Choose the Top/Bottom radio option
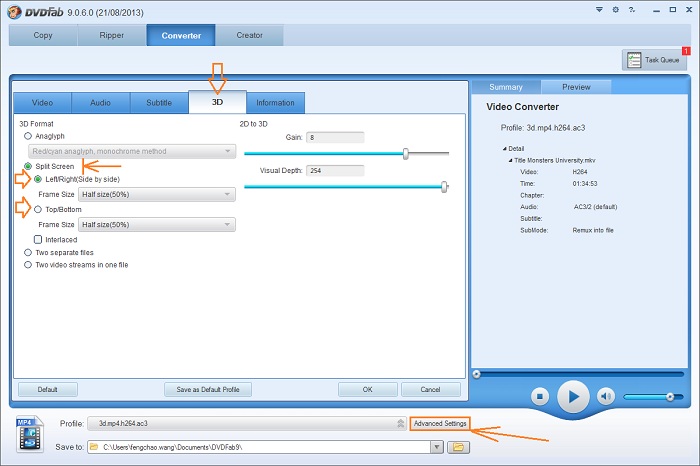 tap(38, 209)
